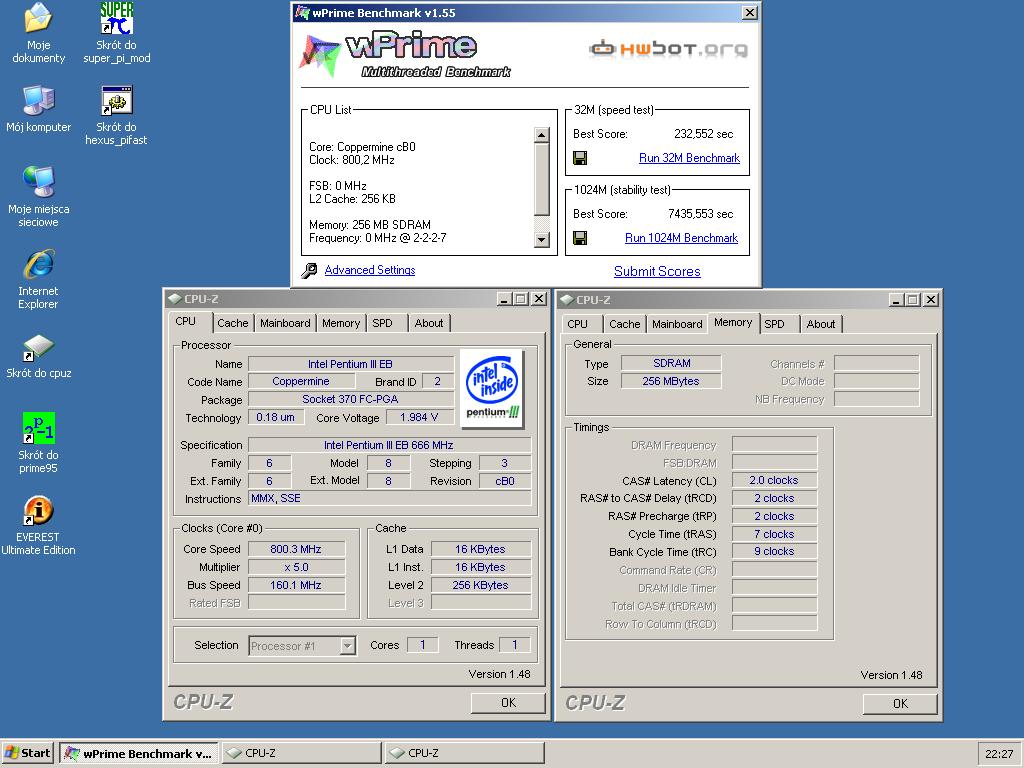Click Submit Scores link
The image size is (1024, 768).
[657, 271]
